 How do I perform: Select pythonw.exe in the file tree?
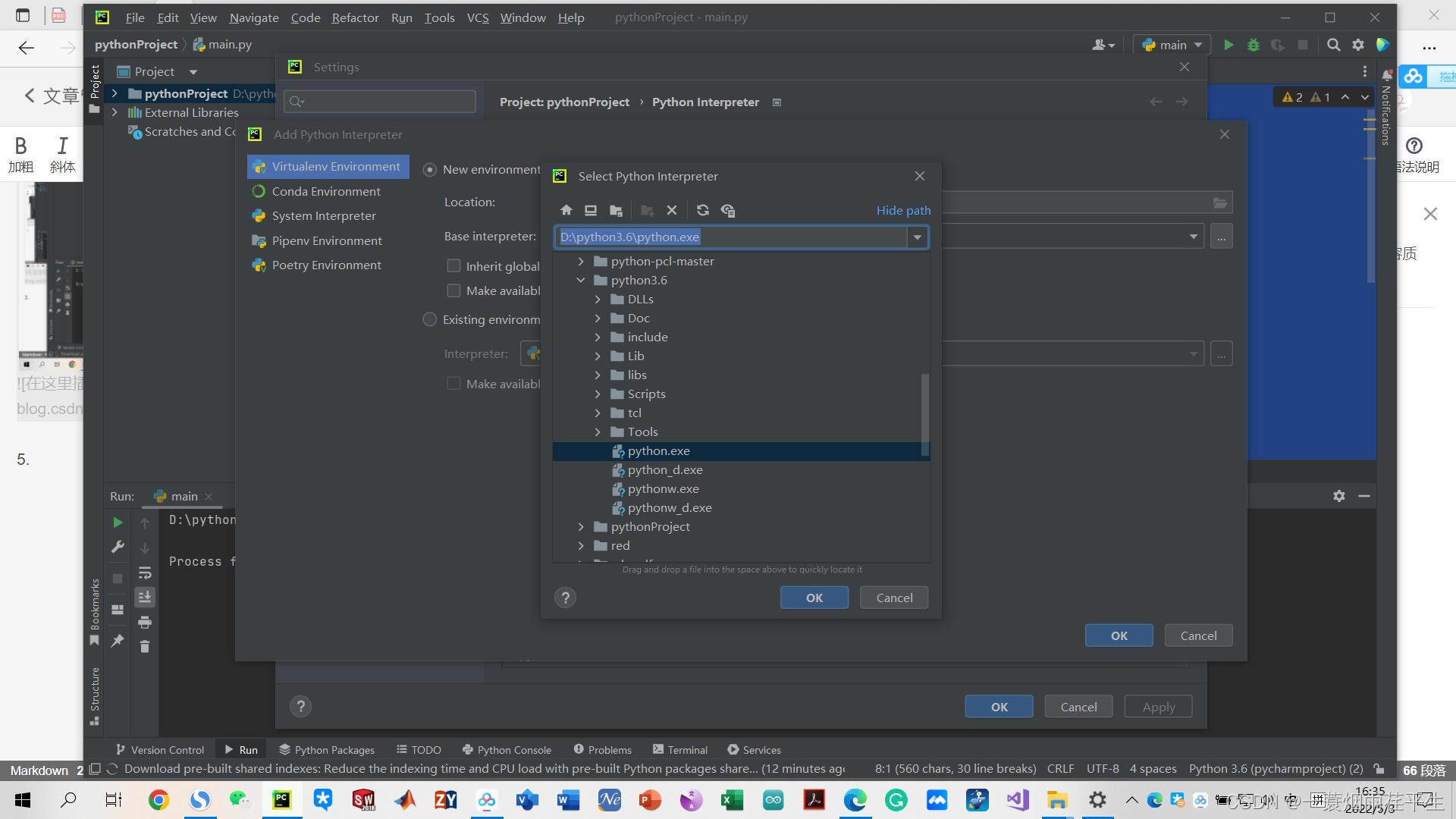pyautogui.click(x=663, y=489)
